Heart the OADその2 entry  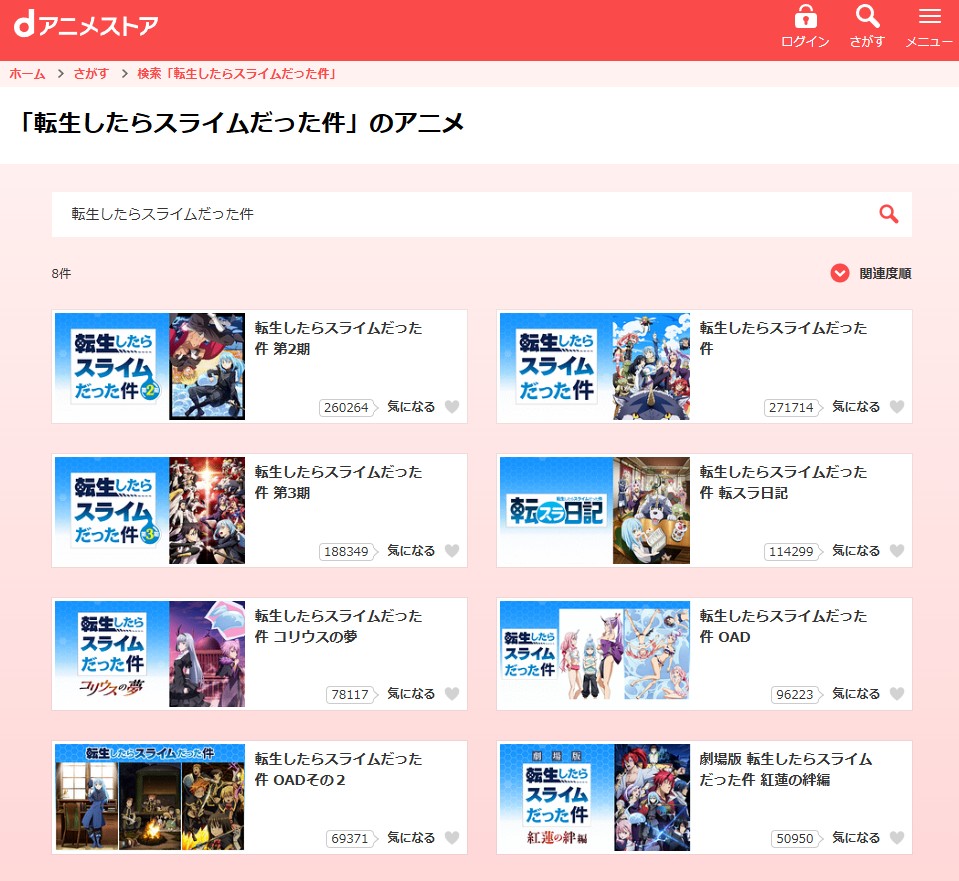tap(452, 838)
